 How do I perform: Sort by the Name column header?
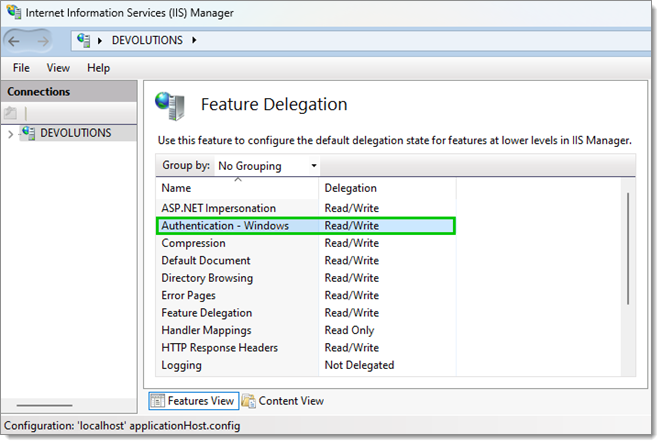[237, 188]
